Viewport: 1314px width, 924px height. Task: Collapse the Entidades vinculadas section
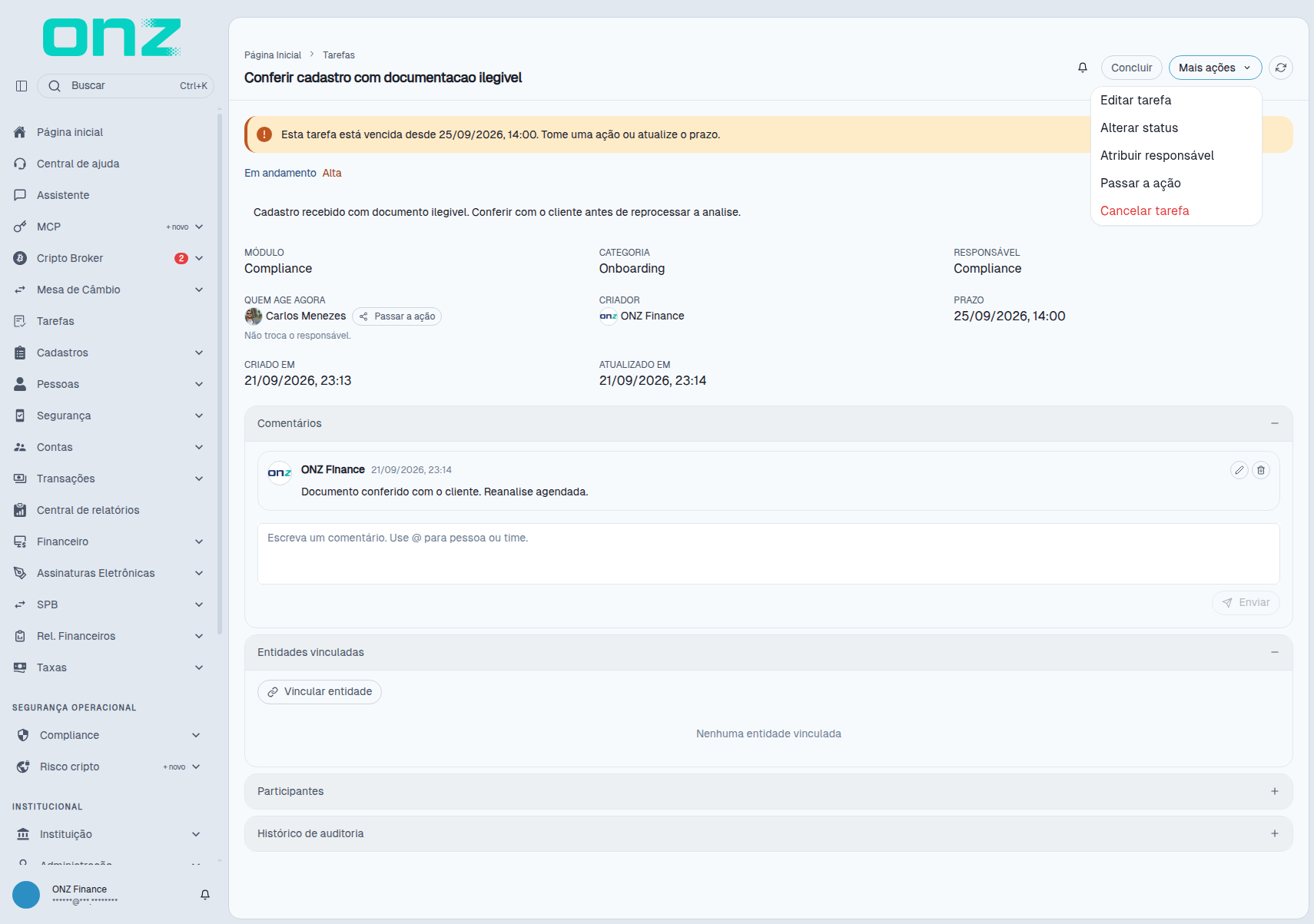coord(1275,652)
